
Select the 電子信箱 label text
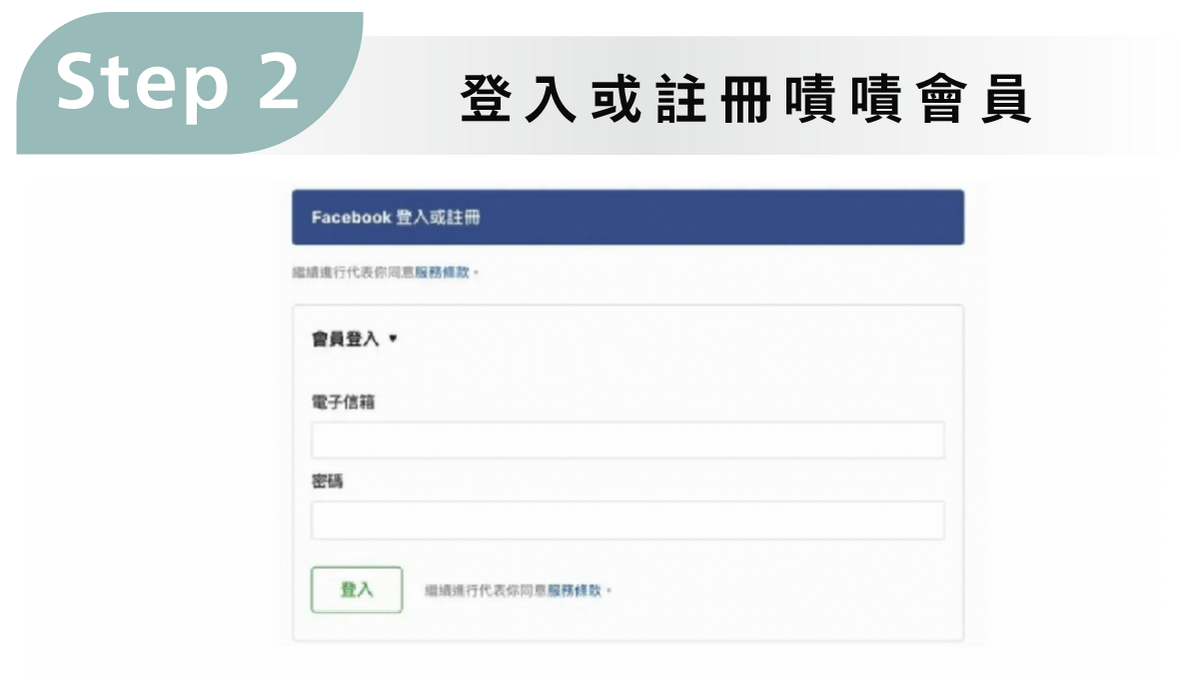tap(344, 402)
